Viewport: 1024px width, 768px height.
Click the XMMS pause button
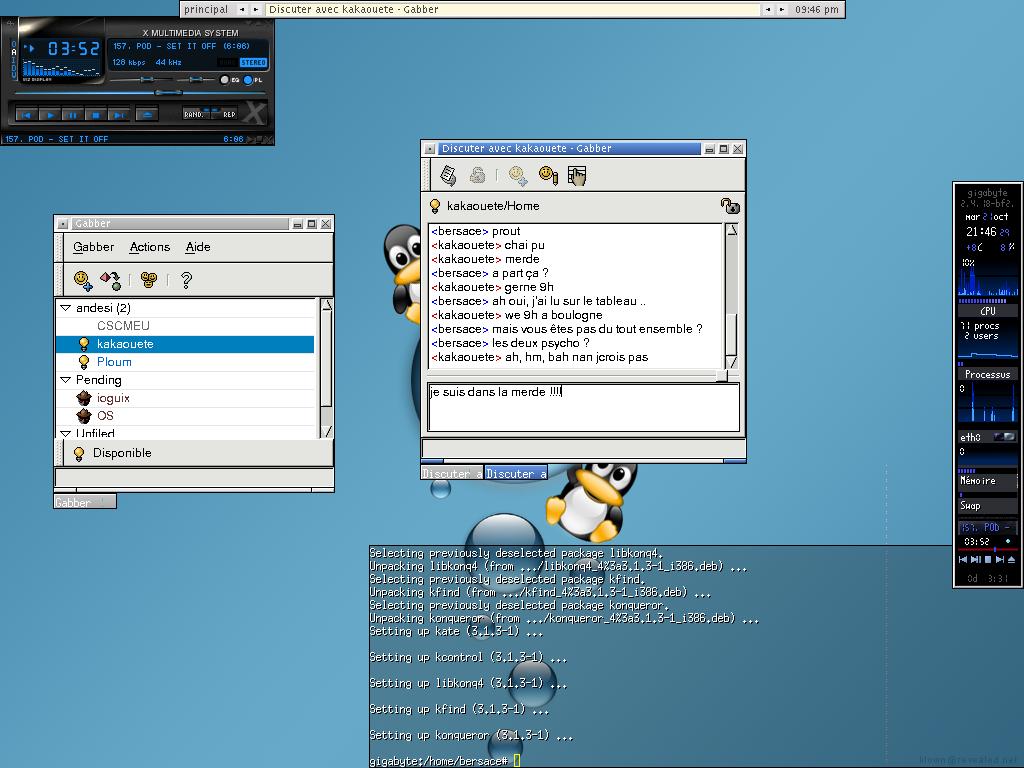72,115
